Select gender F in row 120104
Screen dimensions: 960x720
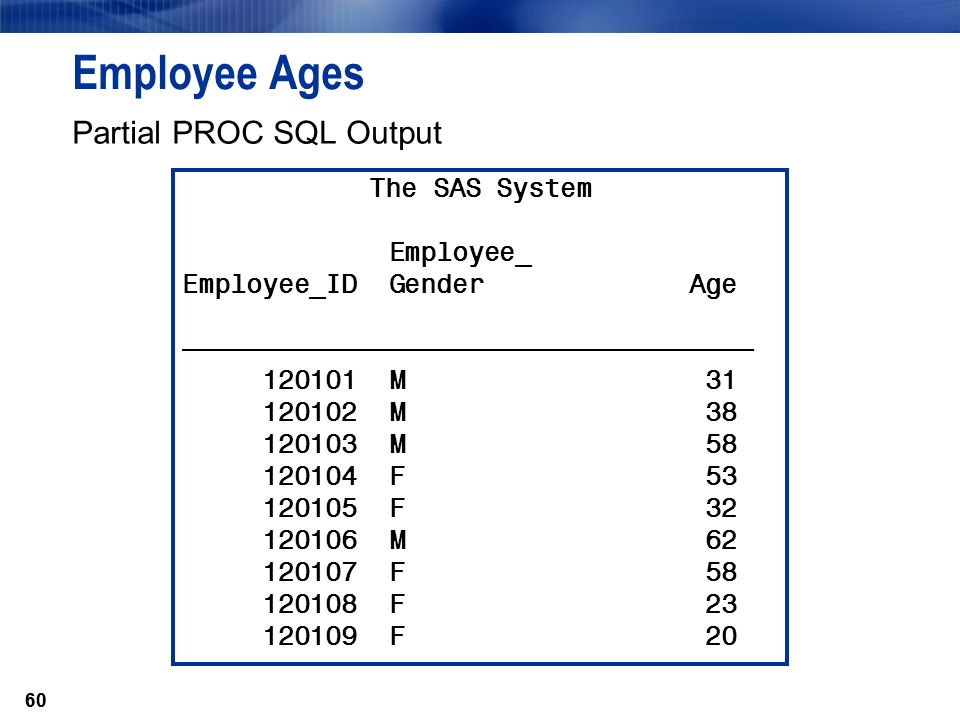coord(397,476)
